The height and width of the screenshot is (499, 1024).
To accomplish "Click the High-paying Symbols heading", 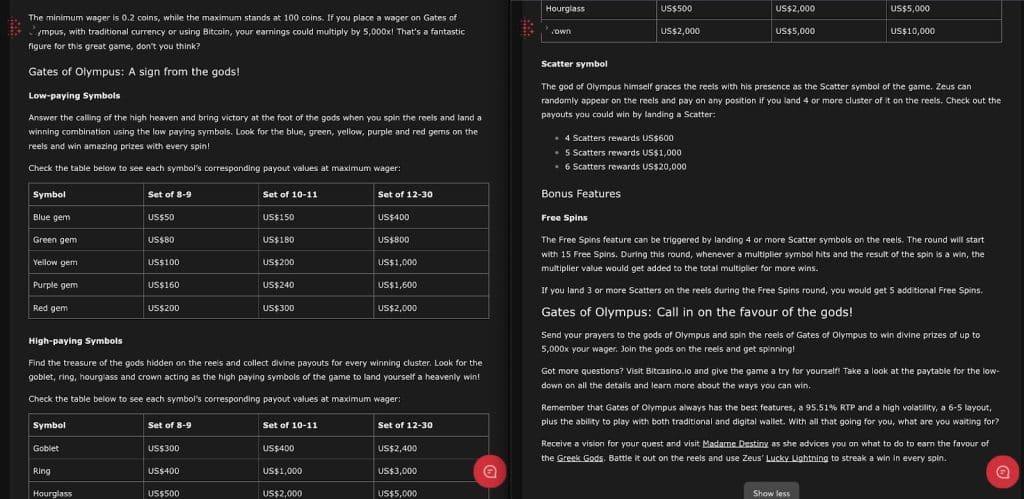I will [76, 341].
